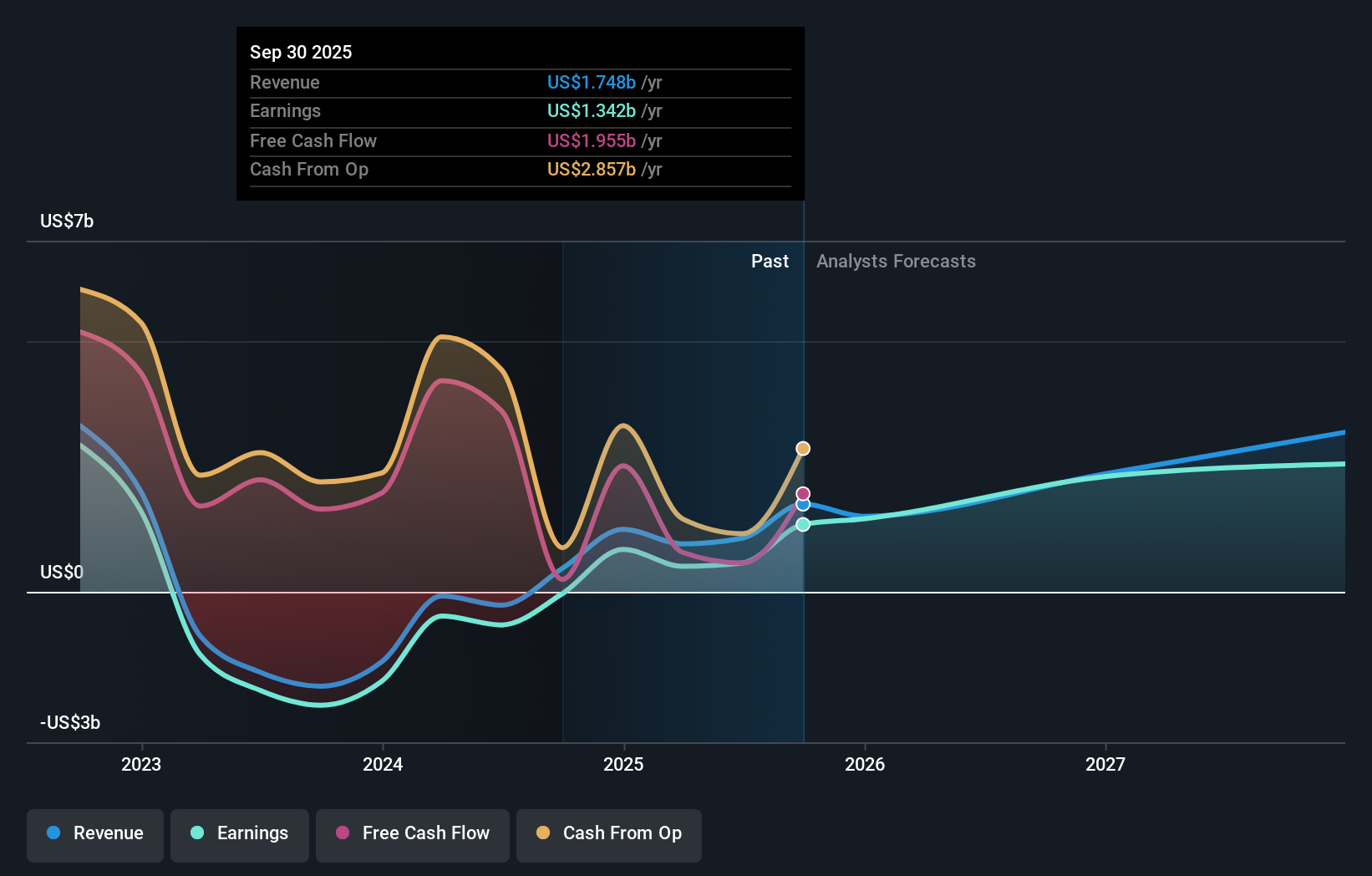Select the orange Cash From Op chart marker
The image size is (1372, 876).
pos(802,448)
